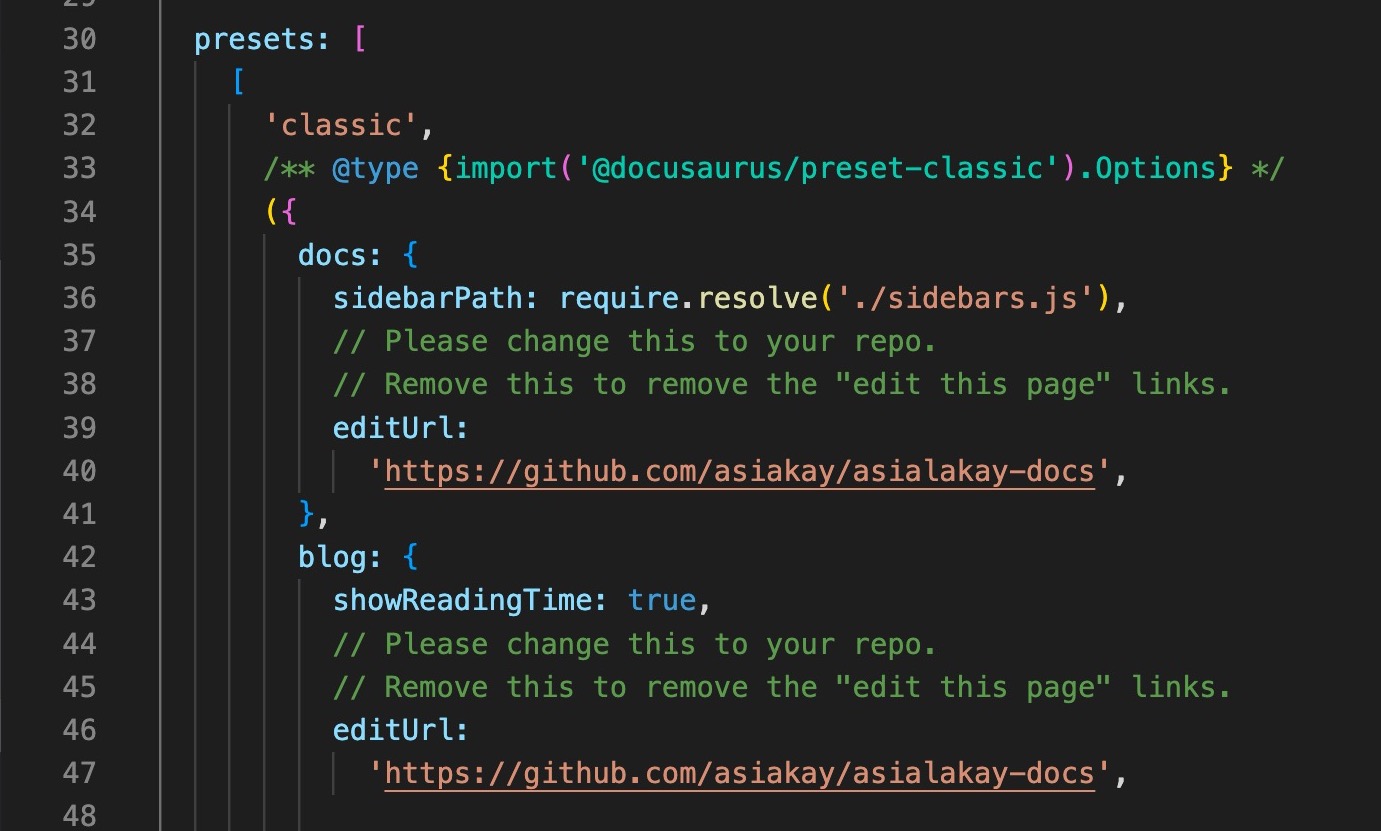Select line number 36 in the gutter
Screen dimensions: 1381x831
(x=79, y=298)
